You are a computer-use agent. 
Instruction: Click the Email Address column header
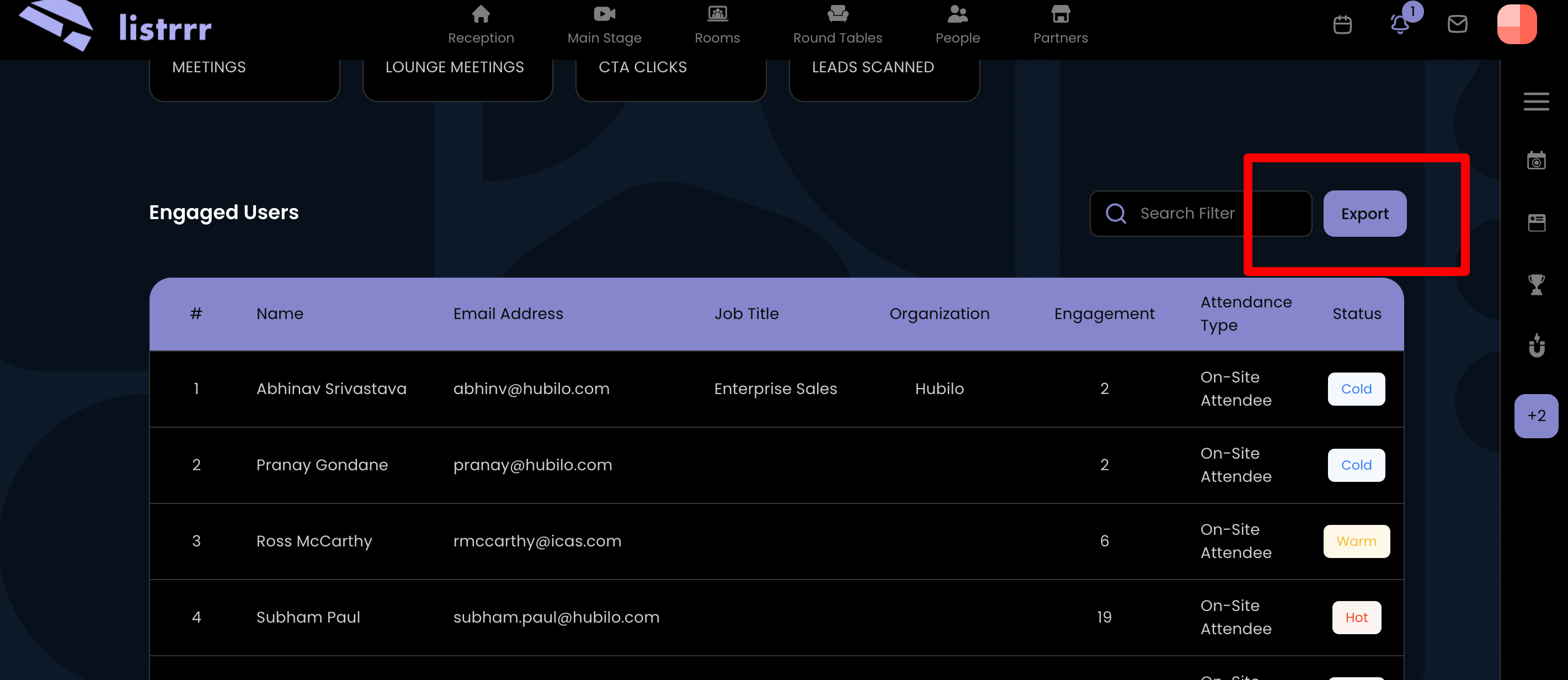pyautogui.click(x=508, y=314)
